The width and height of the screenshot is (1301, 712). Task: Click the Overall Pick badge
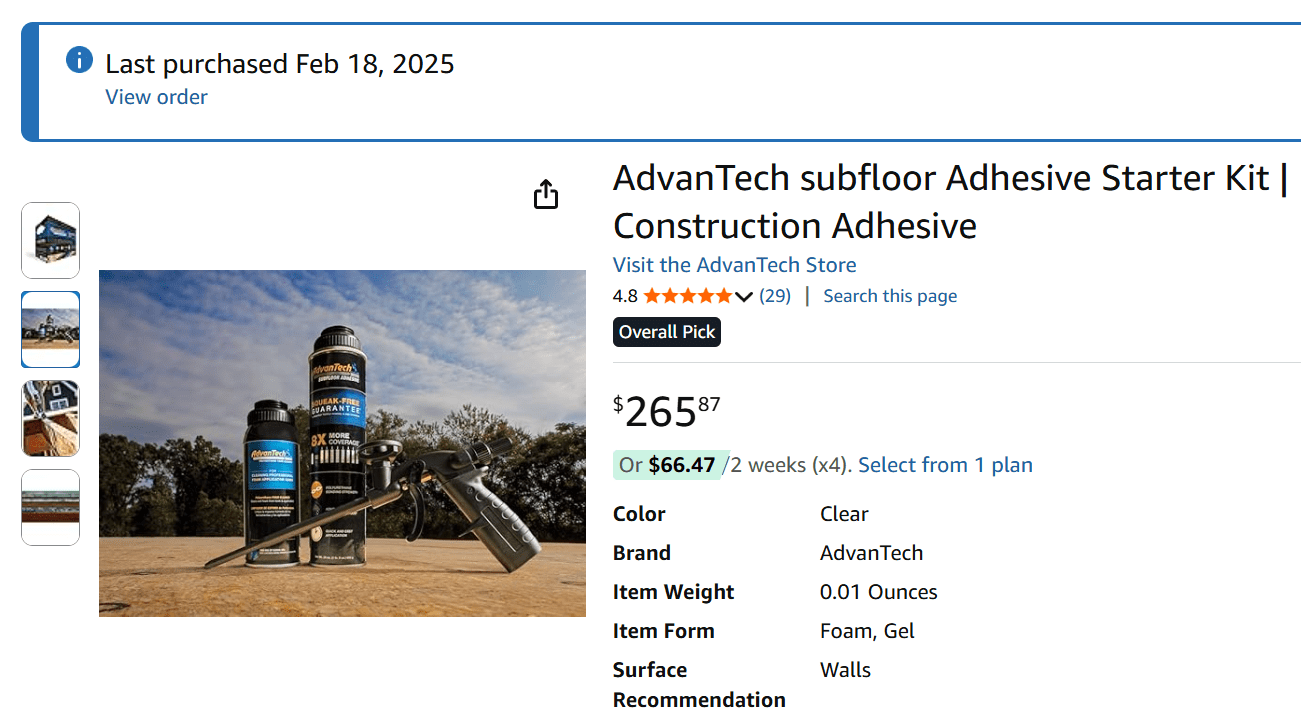point(666,331)
